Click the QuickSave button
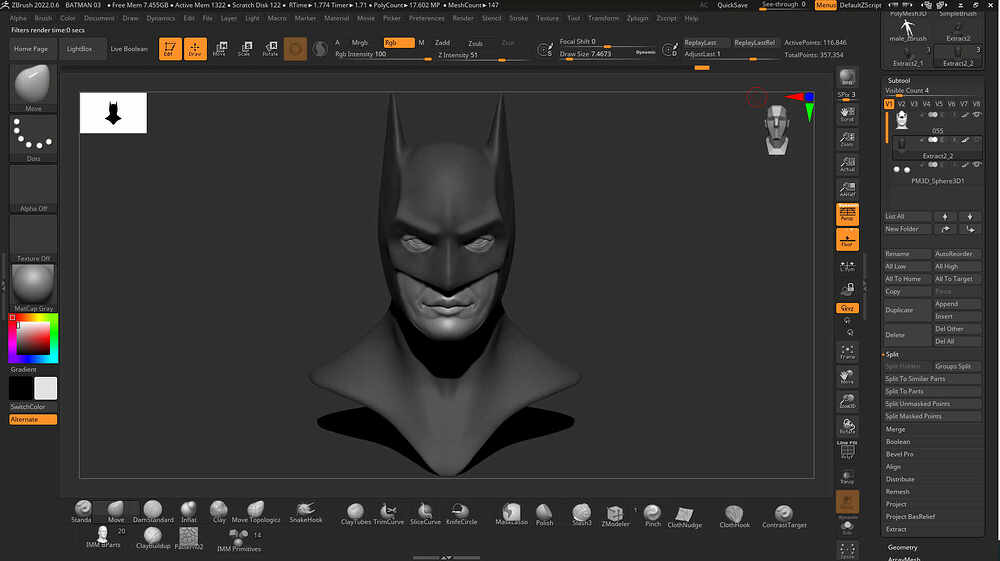This screenshot has height=561, width=1000. (x=732, y=5)
